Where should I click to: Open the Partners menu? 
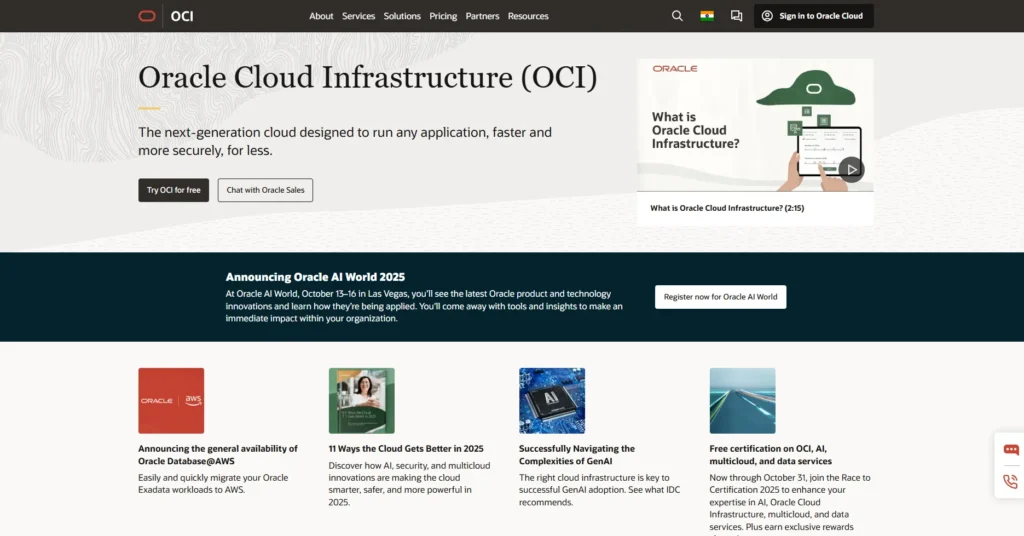[x=482, y=16]
